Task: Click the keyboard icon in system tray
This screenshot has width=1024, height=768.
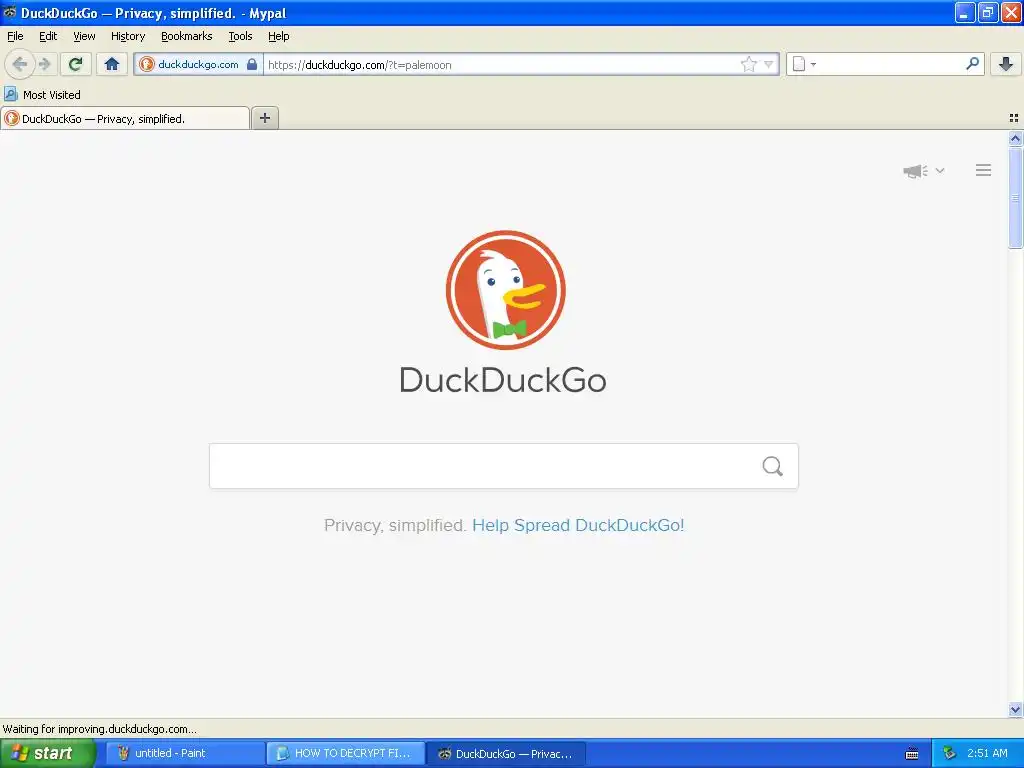Action: (912, 754)
